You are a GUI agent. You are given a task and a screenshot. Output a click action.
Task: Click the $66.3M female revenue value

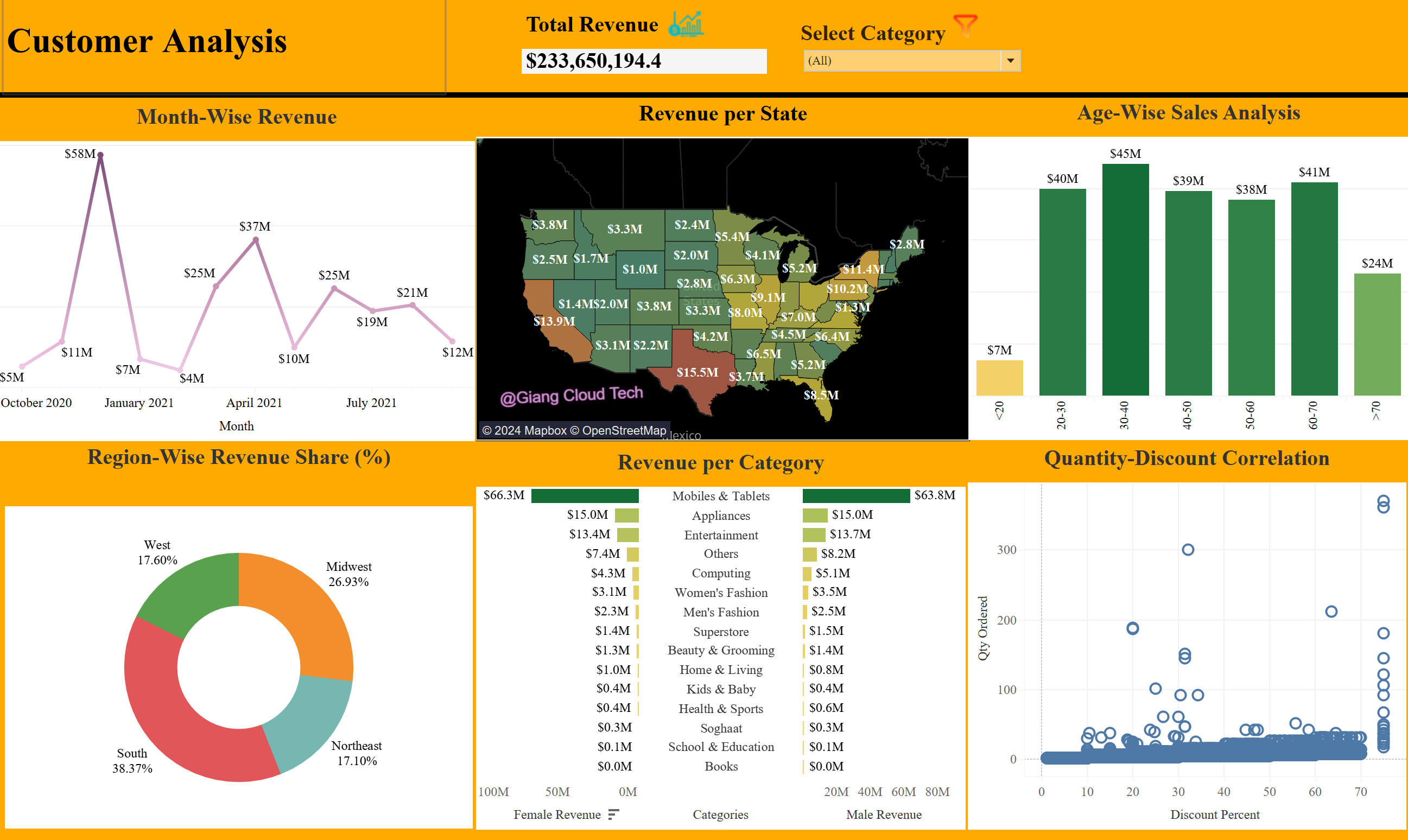504,495
